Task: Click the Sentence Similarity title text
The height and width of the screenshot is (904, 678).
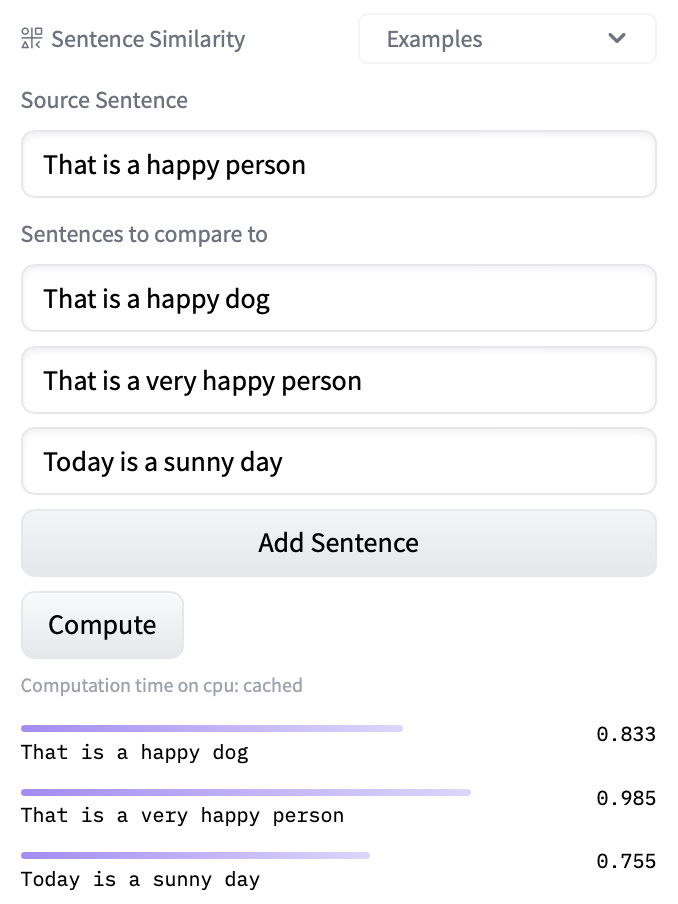Action: pyautogui.click(x=148, y=40)
